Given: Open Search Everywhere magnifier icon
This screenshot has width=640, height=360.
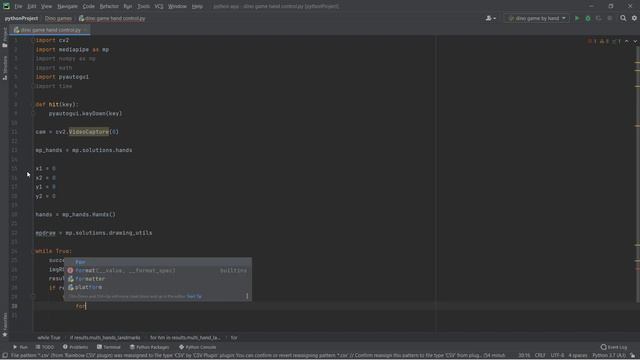Looking at the screenshot, I should tap(623, 18).
